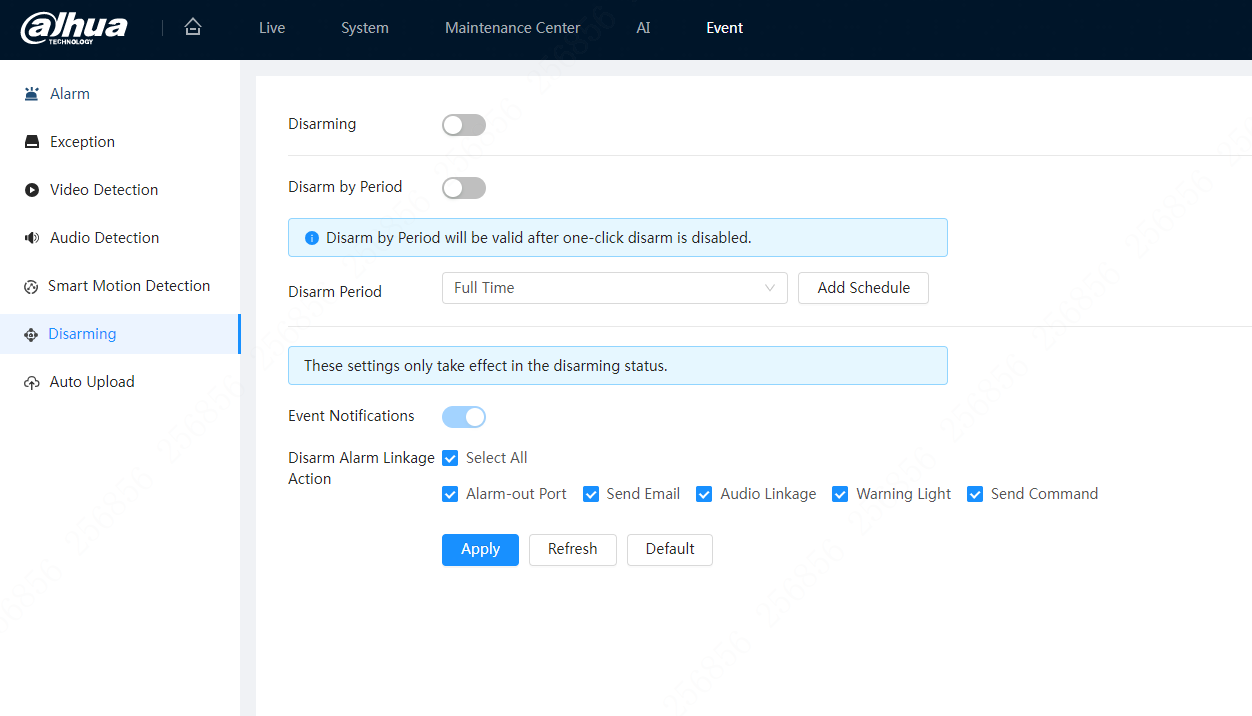Click the Video Detection play icon
The width and height of the screenshot is (1252, 716).
pyautogui.click(x=31, y=189)
